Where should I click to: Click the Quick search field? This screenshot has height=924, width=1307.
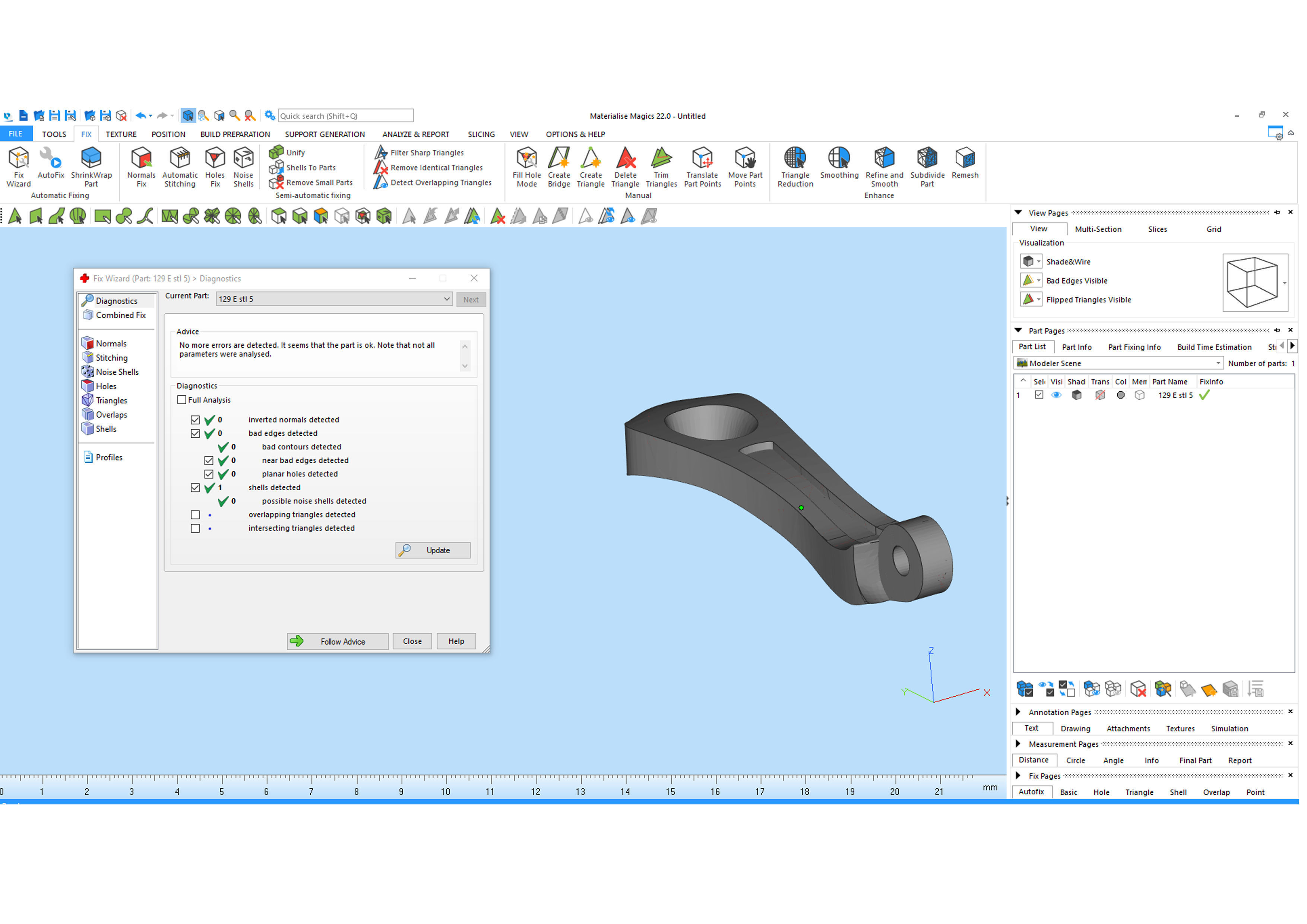[345, 116]
